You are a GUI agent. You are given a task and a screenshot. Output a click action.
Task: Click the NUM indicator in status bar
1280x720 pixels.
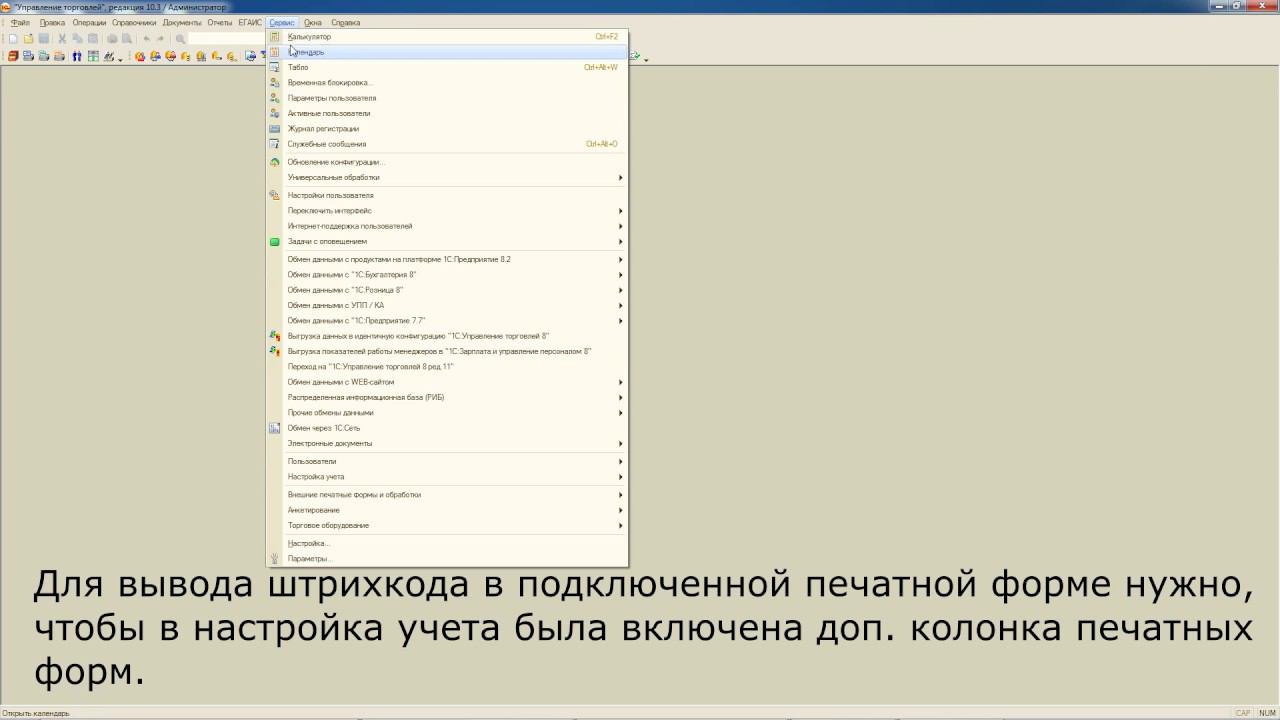(x=1265, y=713)
